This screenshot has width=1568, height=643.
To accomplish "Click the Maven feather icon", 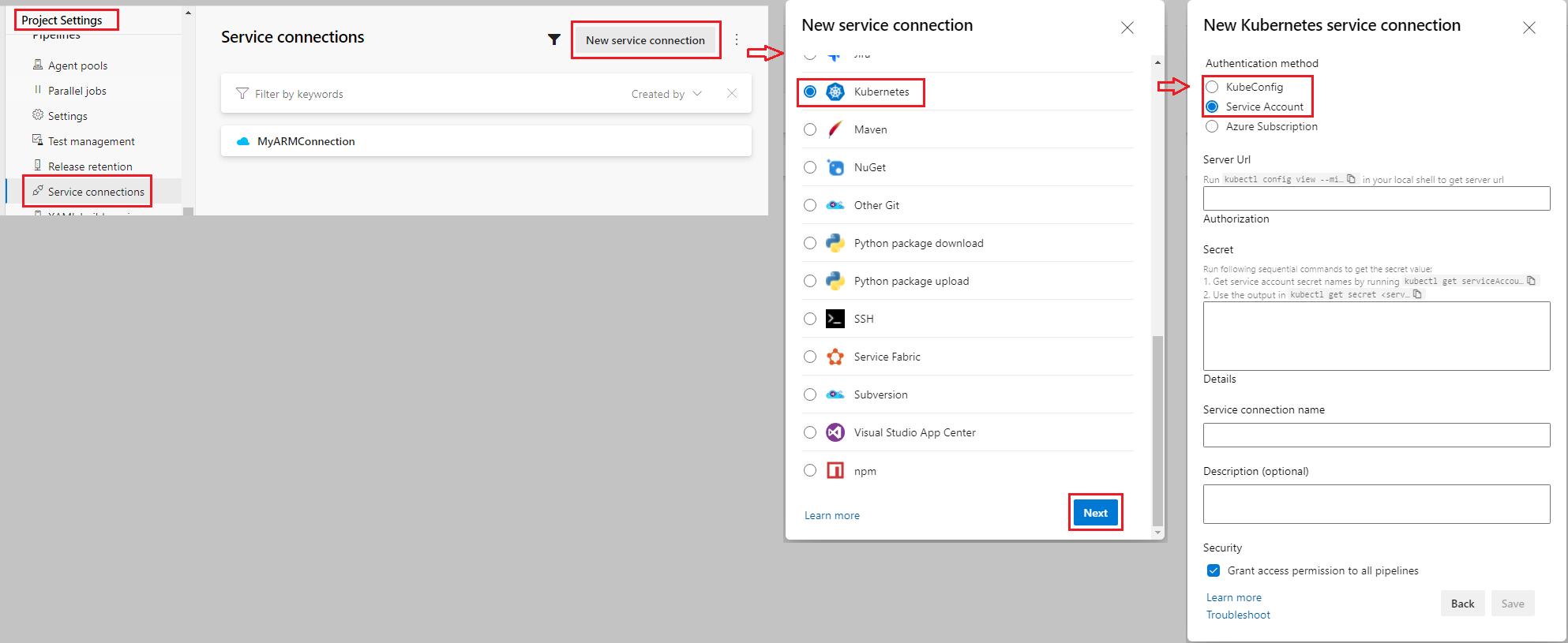I will click(x=835, y=129).
